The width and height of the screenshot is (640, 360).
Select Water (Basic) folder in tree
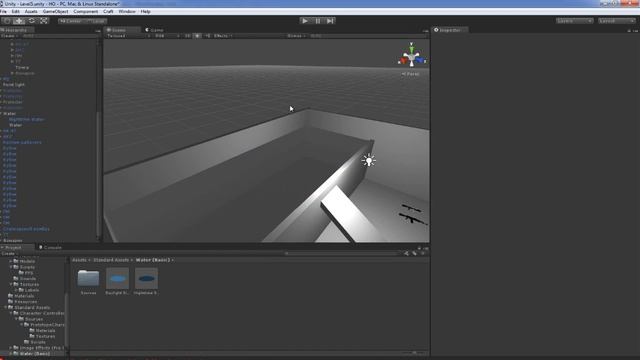pos(34,353)
